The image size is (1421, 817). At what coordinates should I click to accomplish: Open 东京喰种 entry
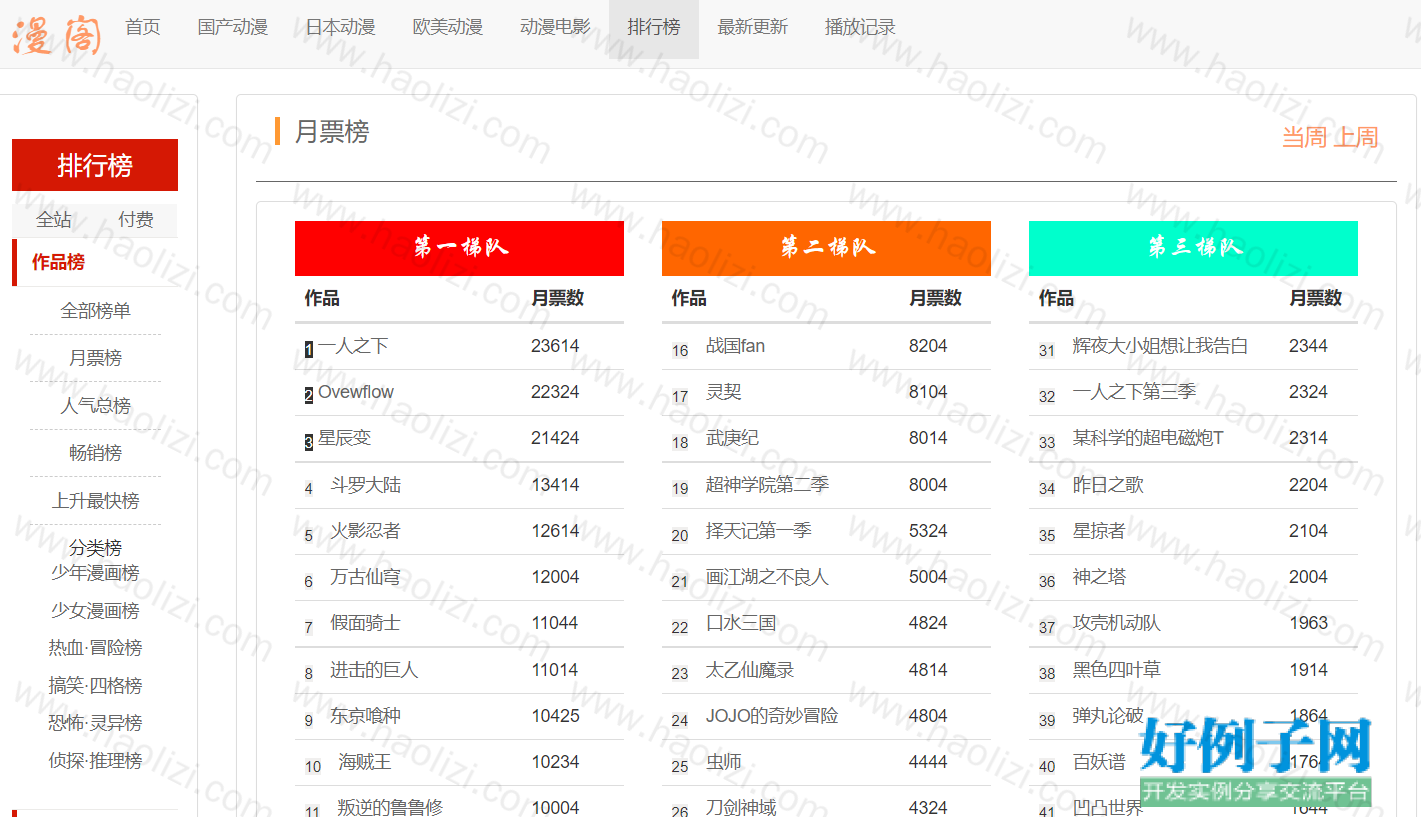(x=365, y=716)
